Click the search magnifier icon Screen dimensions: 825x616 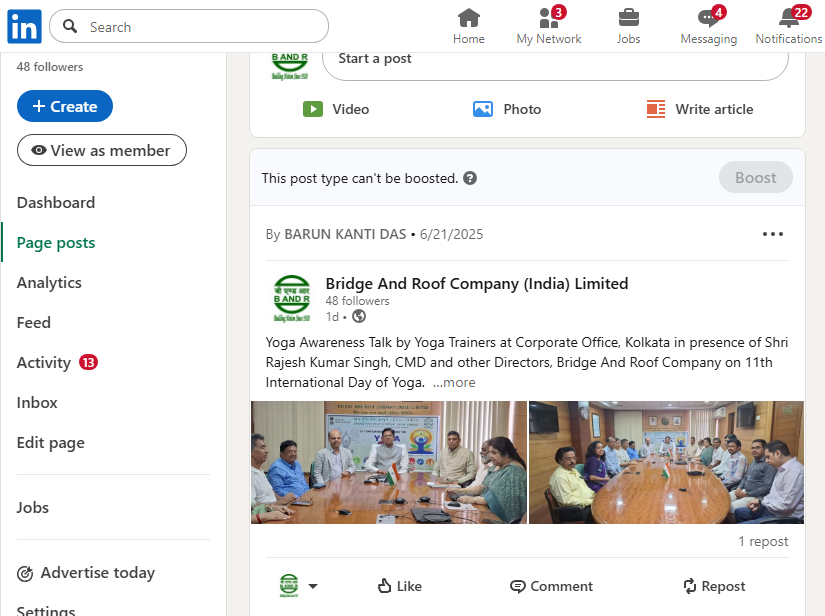(70, 26)
